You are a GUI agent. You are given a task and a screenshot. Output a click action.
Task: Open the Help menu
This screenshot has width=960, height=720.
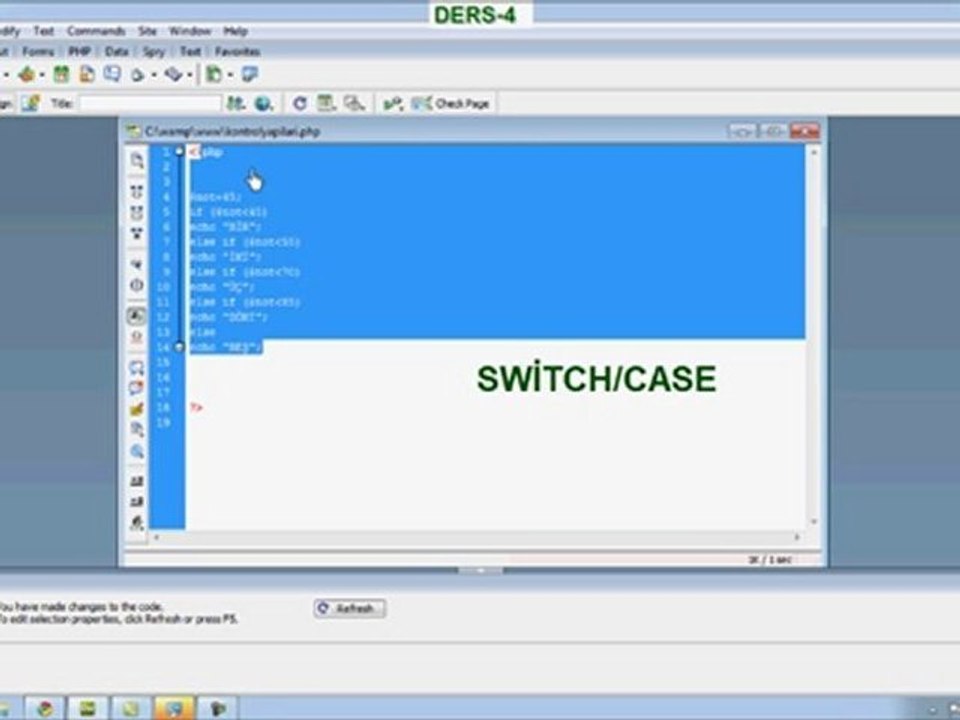tap(235, 31)
